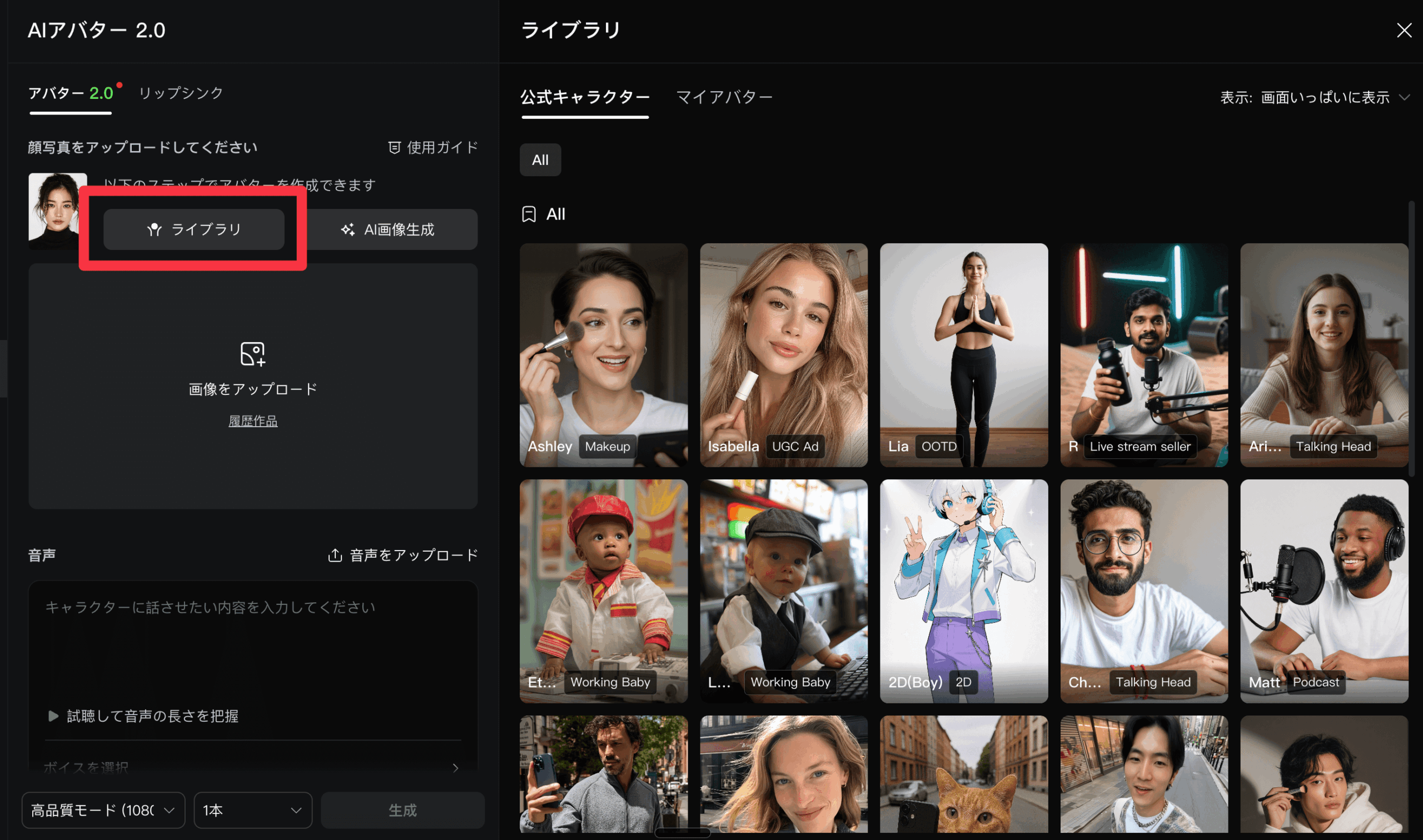Image resolution: width=1423 pixels, height=840 pixels.
Task: Click the library vertical scrollbar
Action: pyautogui.click(x=1411, y=339)
